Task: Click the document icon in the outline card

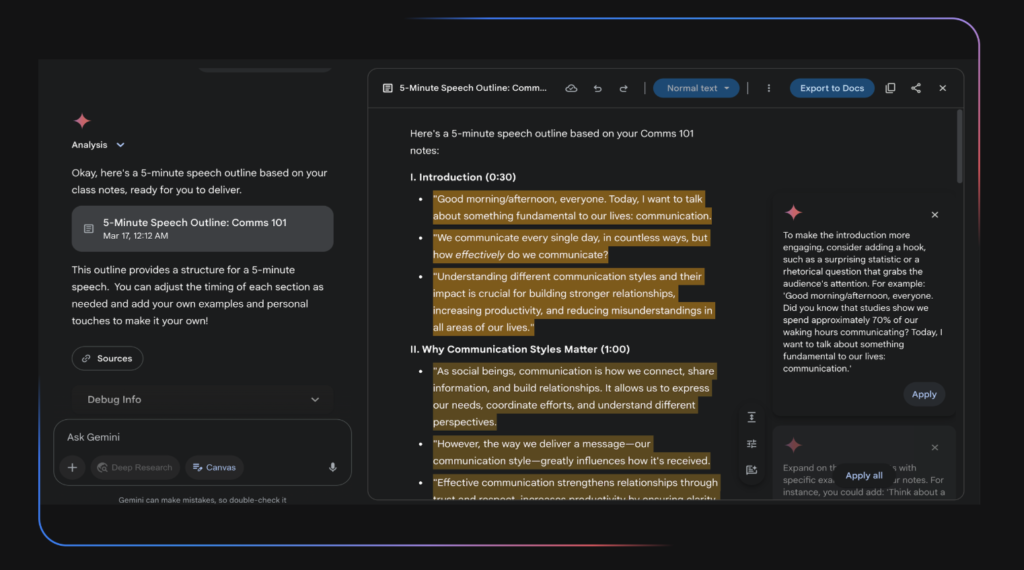Action: (x=89, y=229)
